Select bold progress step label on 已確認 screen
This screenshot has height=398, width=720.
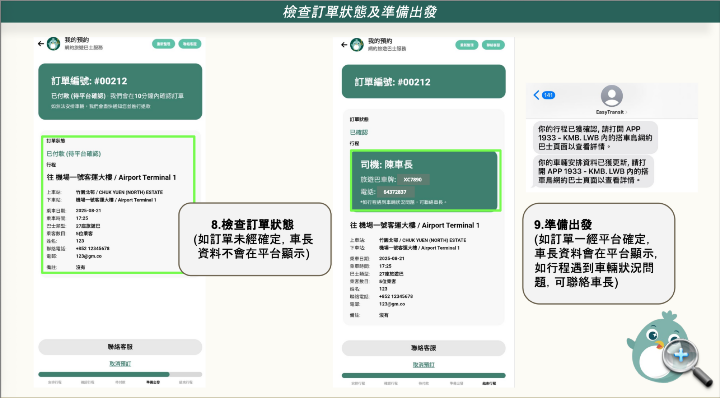tap(489, 383)
